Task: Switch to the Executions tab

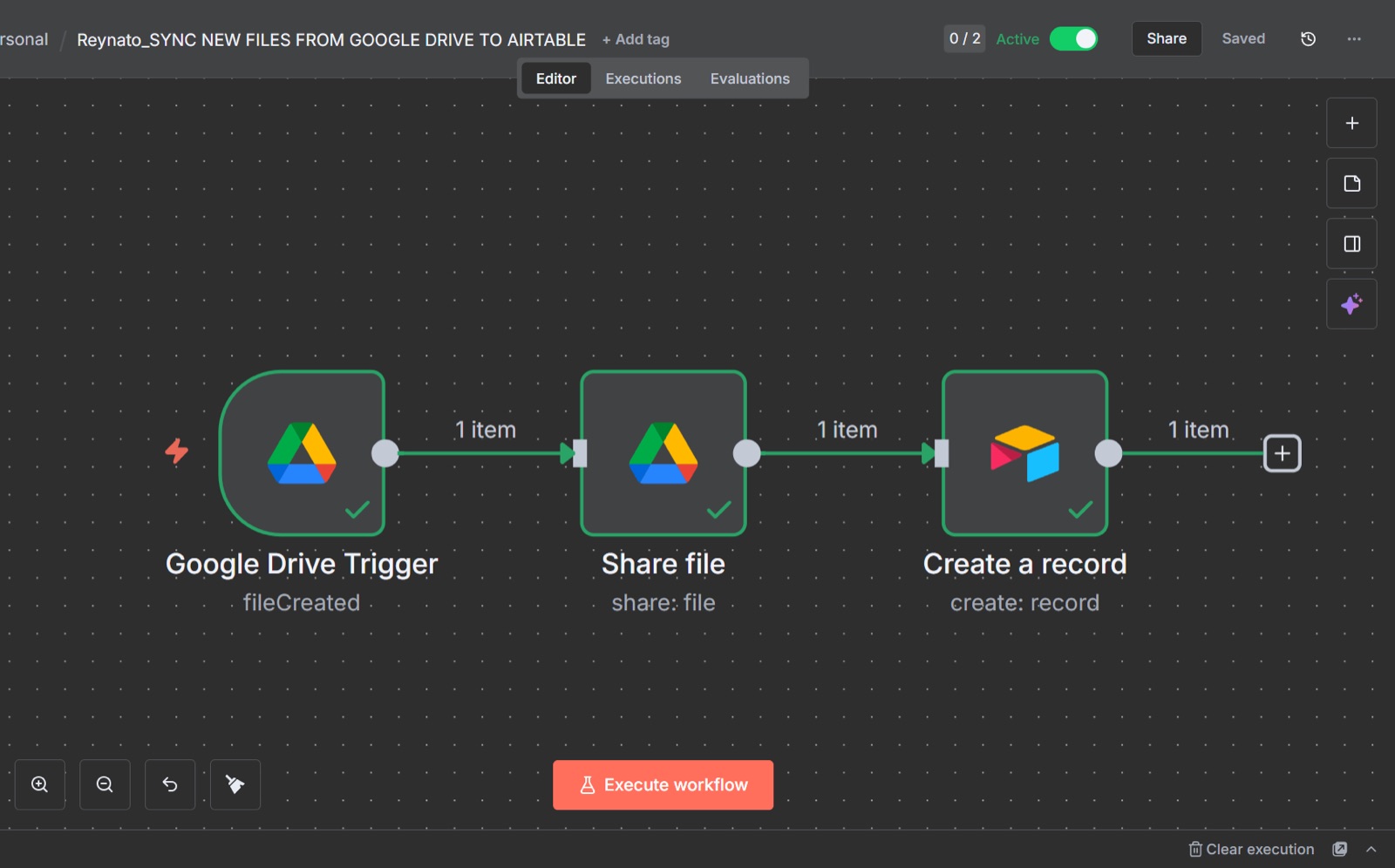Action: pyautogui.click(x=643, y=78)
